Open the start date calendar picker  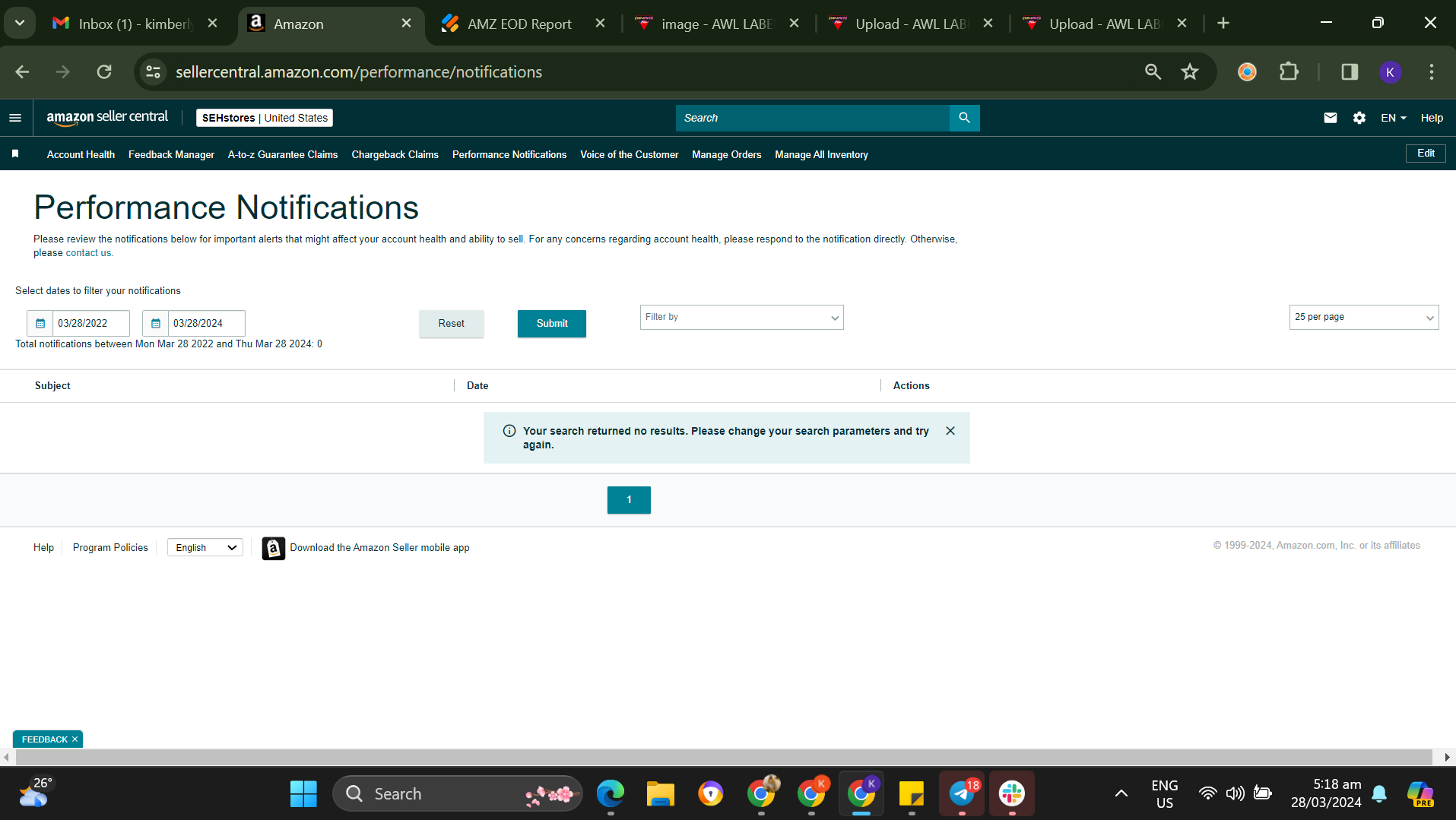(x=40, y=323)
